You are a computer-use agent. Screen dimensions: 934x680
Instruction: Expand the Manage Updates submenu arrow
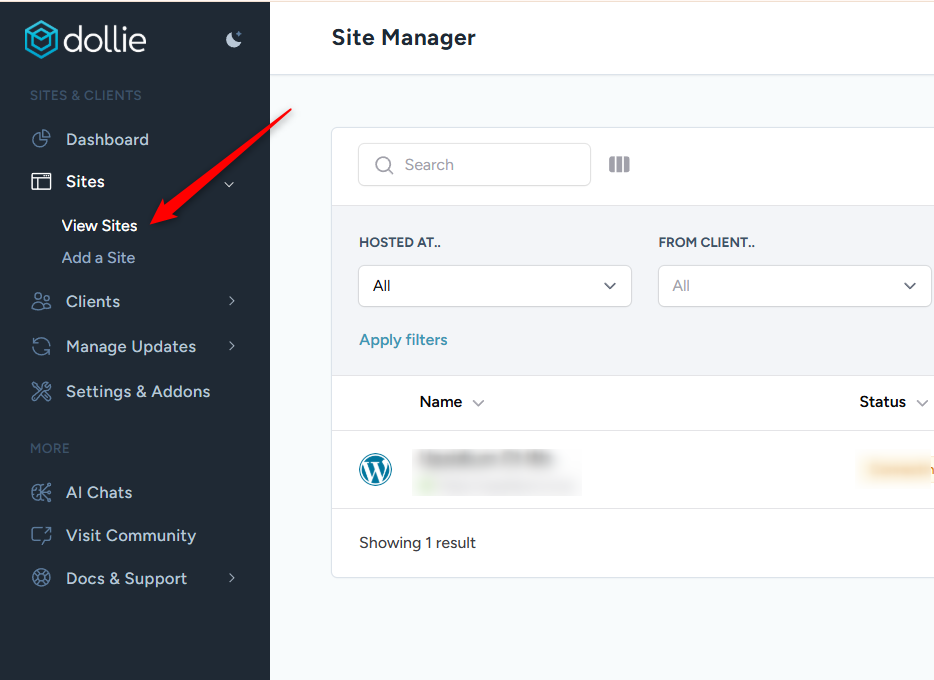pos(232,347)
